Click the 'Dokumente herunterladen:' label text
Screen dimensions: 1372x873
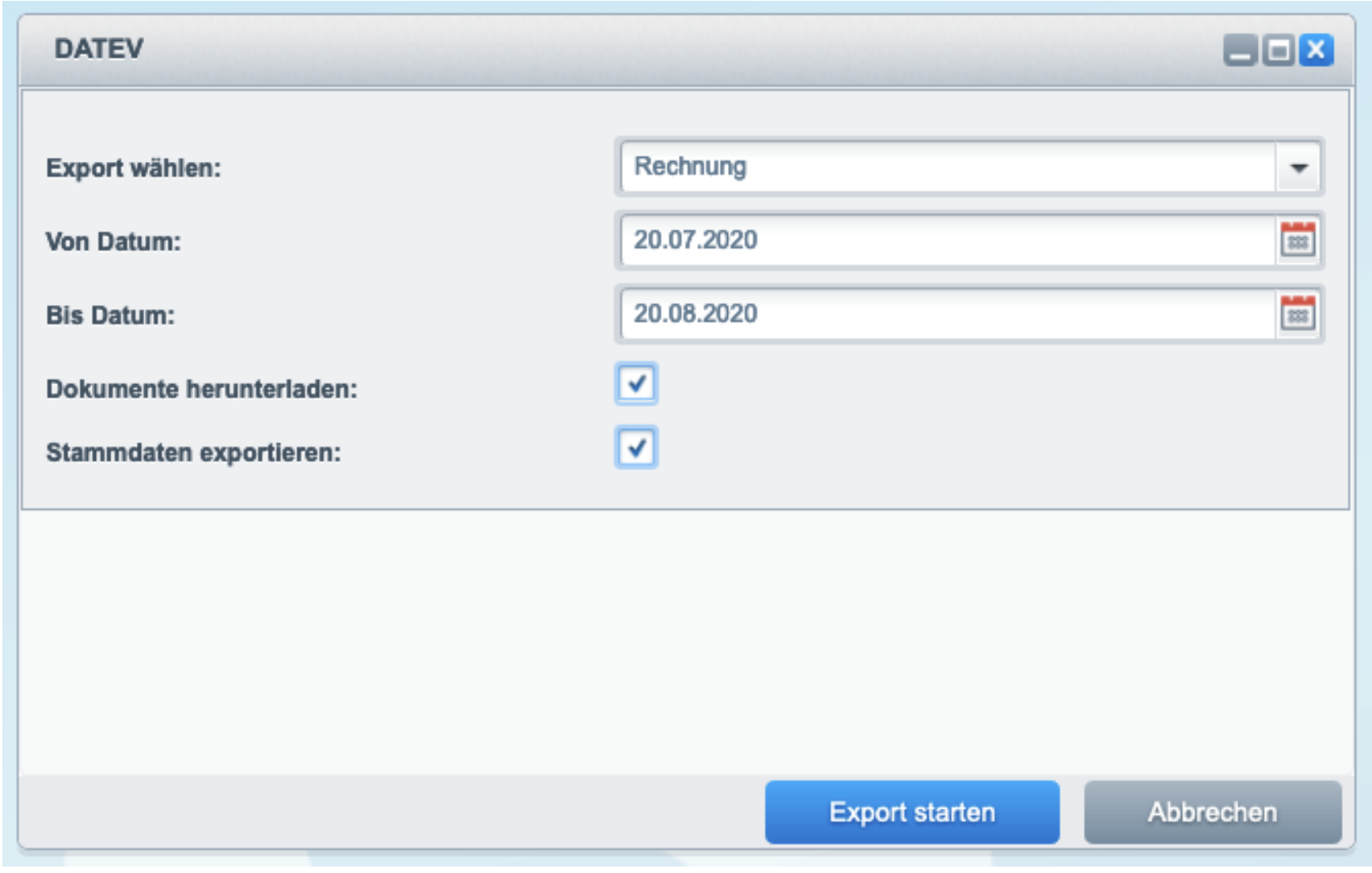[201, 389]
